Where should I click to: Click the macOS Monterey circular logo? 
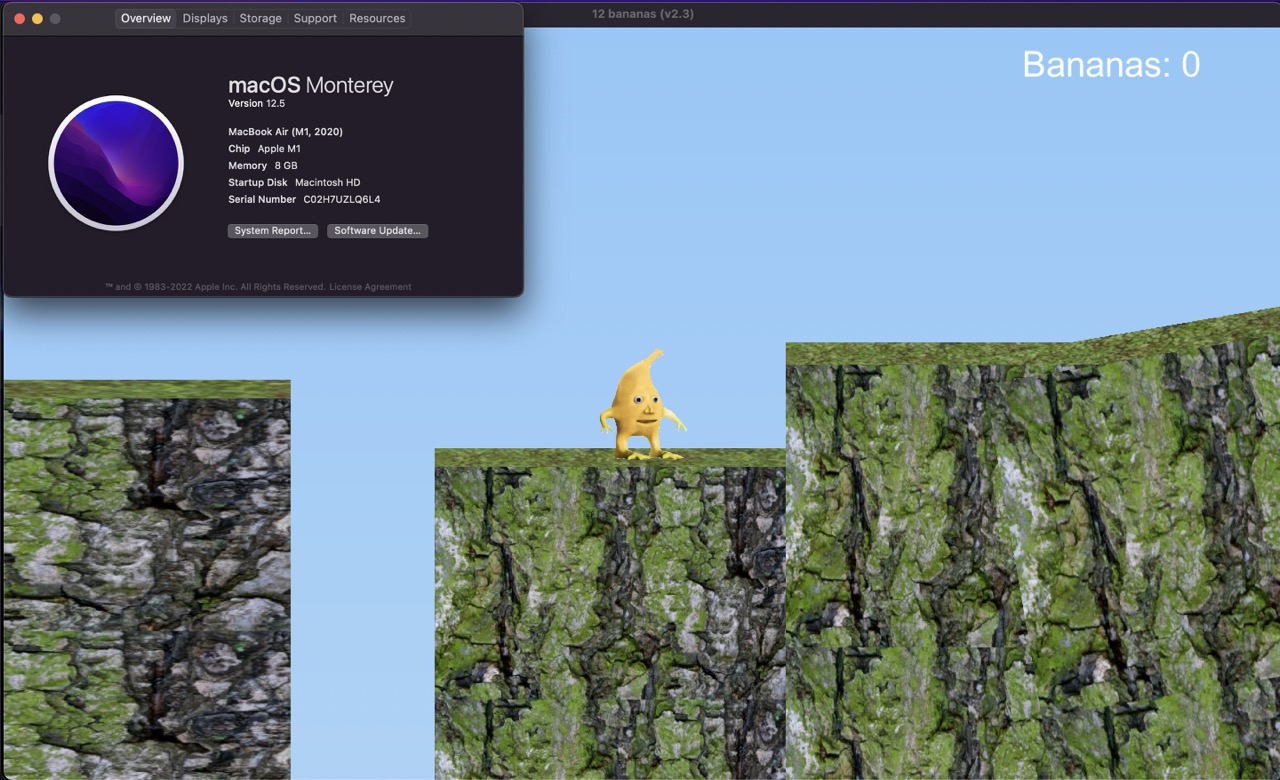115,162
